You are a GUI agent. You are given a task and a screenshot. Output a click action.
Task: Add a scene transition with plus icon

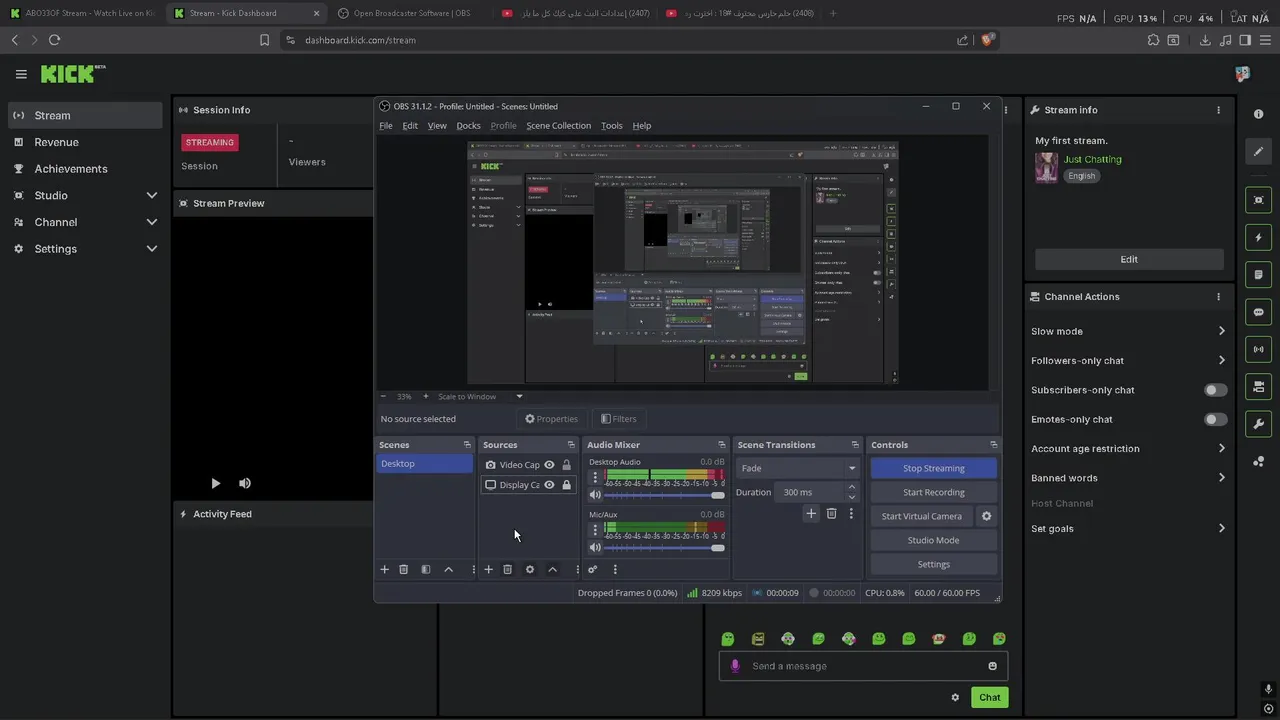point(811,513)
